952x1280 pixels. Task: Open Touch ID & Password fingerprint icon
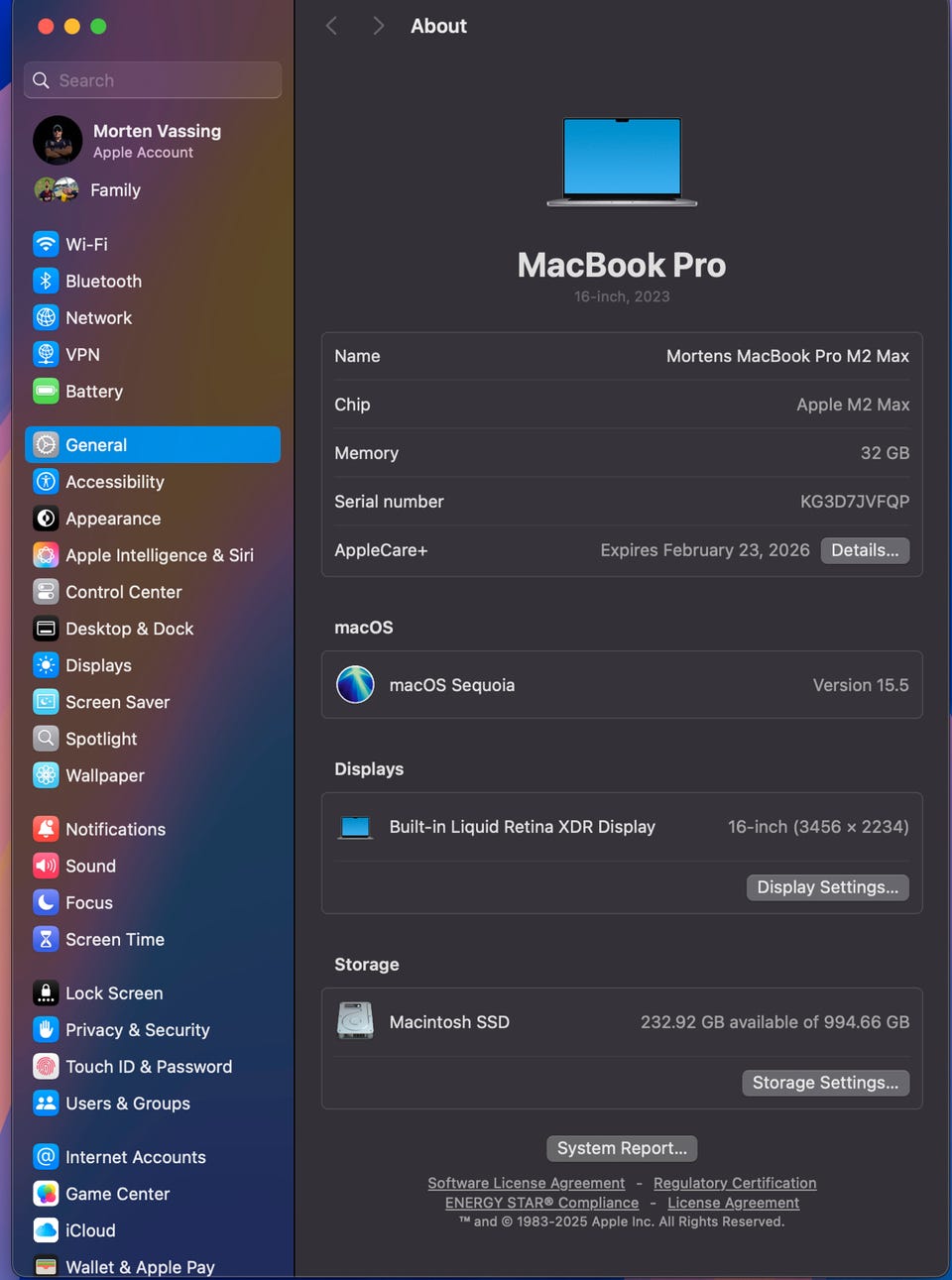click(46, 1066)
